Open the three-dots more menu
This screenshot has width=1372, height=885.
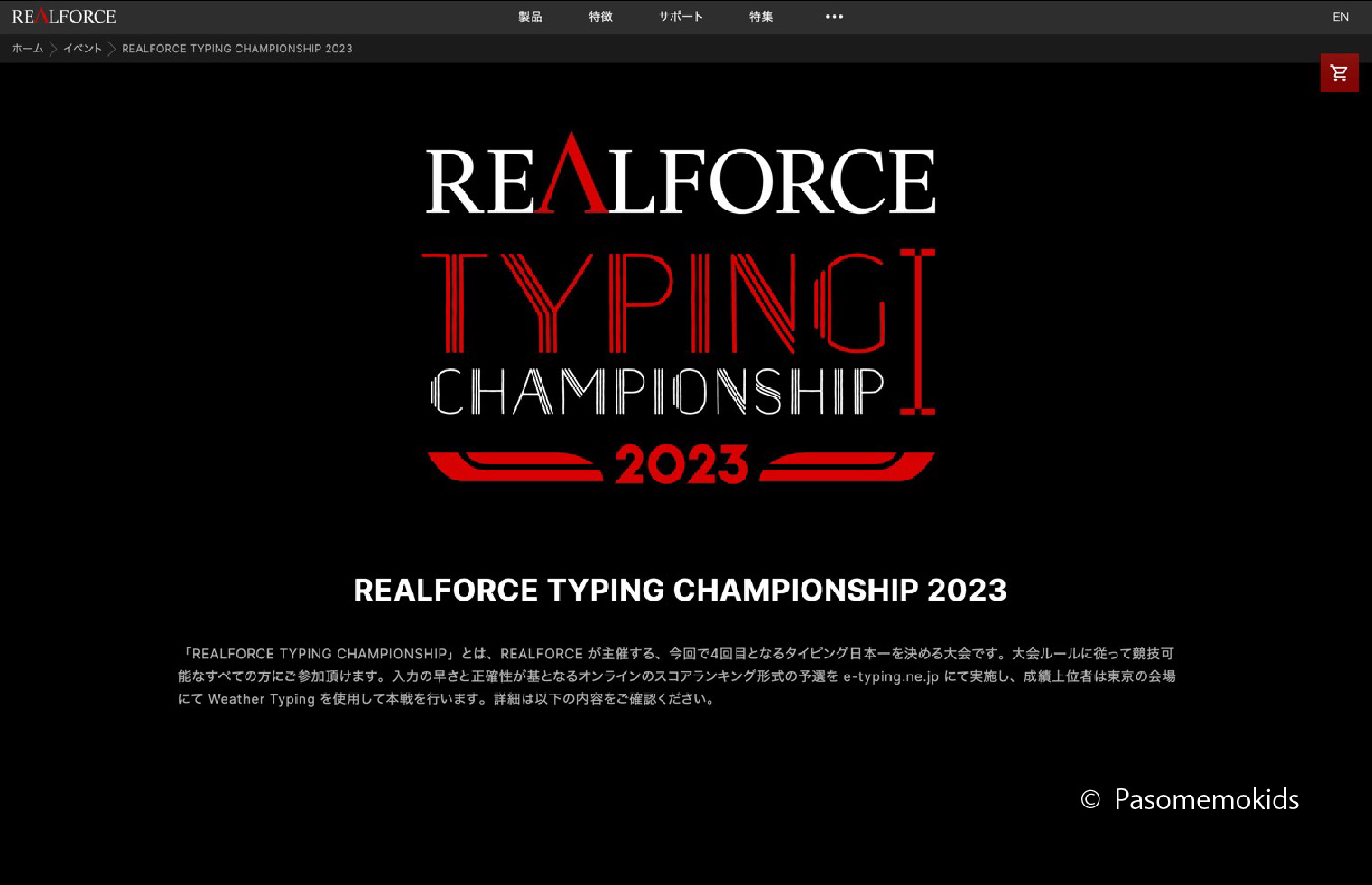(834, 16)
